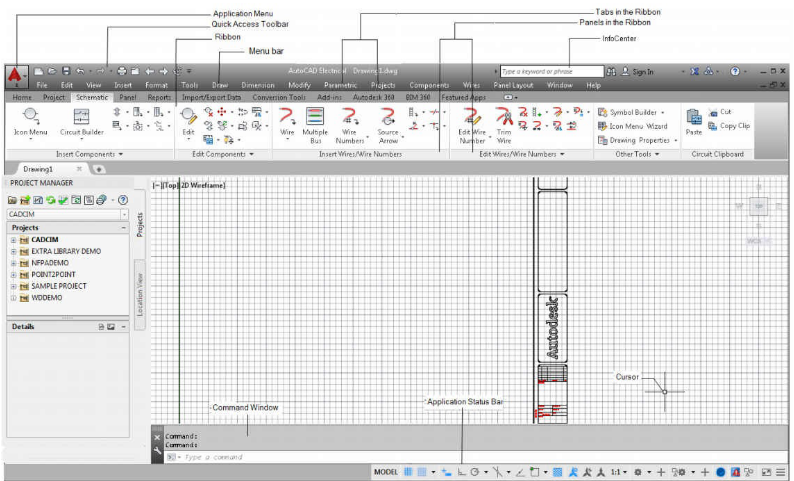The image size is (794, 481).
Task: Click the Copy Clip tool
Action: point(729,126)
